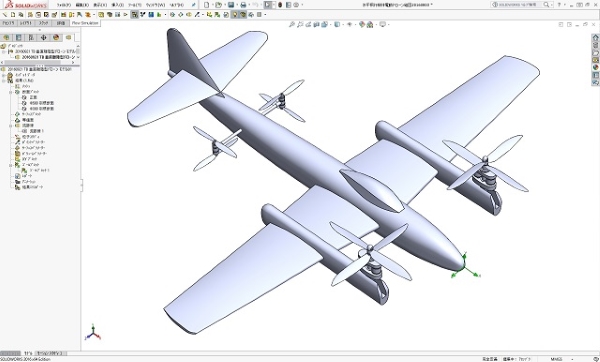Click the SOLIDWORKS logo button
Viewport: 600px width, 362px height.
[26, 5]
